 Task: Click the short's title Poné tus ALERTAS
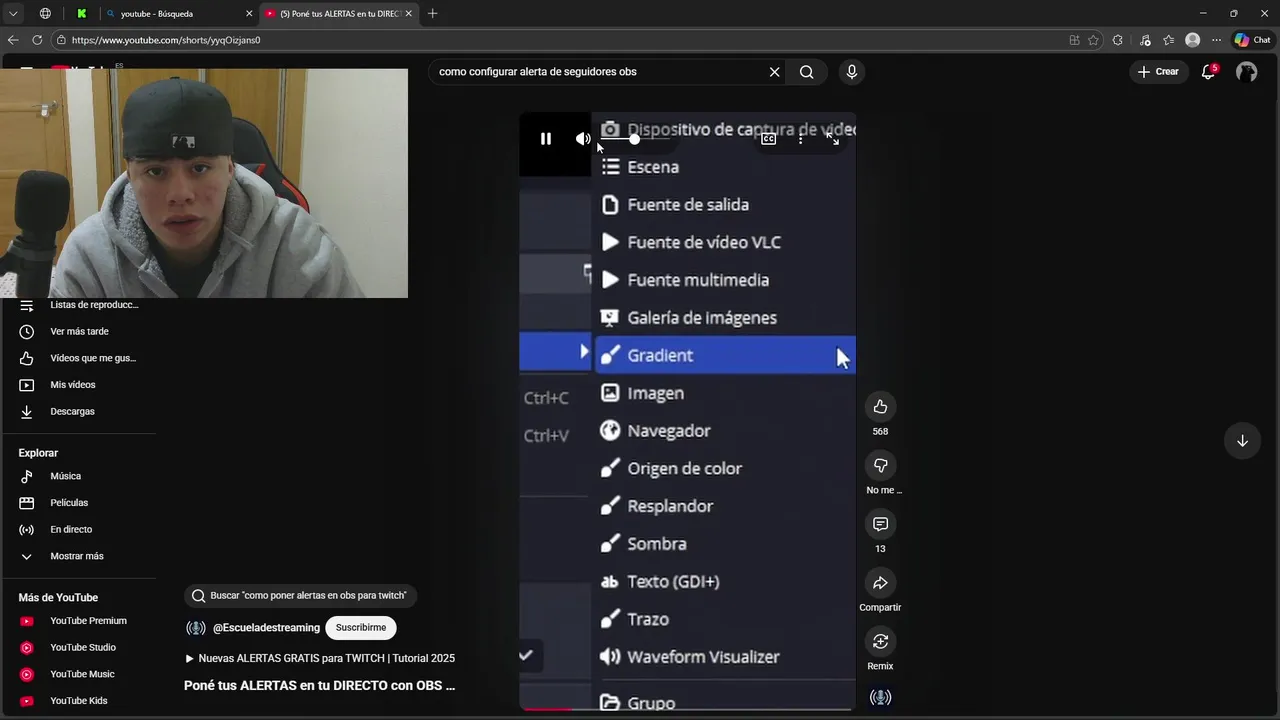click(x=319, y=686)
